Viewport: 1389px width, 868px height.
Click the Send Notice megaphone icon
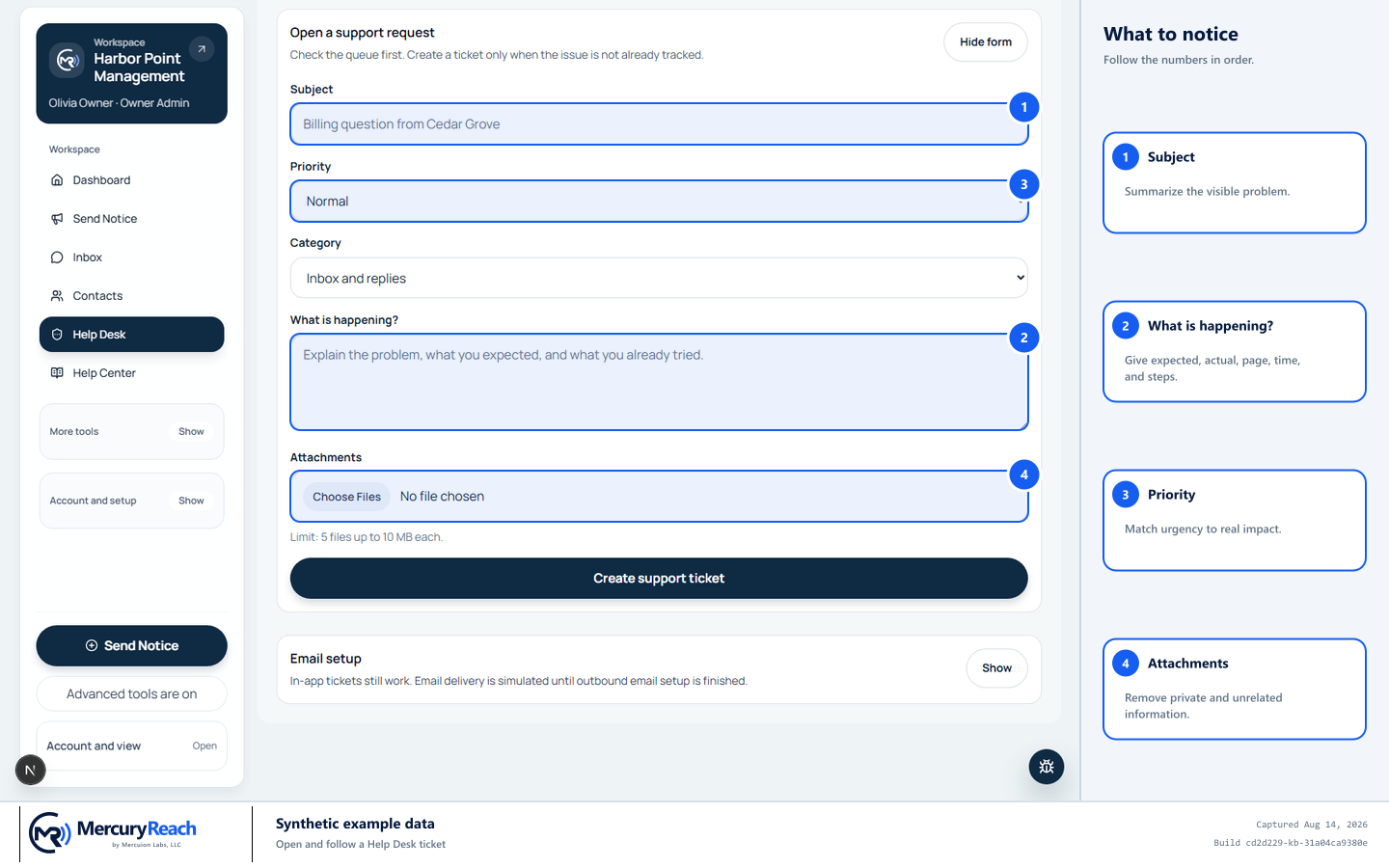click(57, 219)
